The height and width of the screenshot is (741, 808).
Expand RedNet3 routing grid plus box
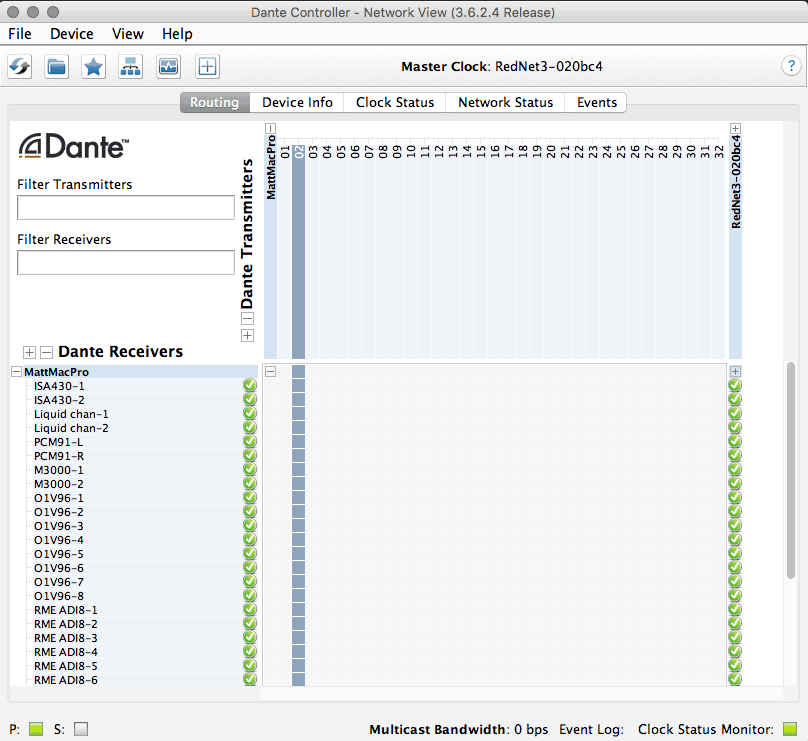[x=735, y=372]
